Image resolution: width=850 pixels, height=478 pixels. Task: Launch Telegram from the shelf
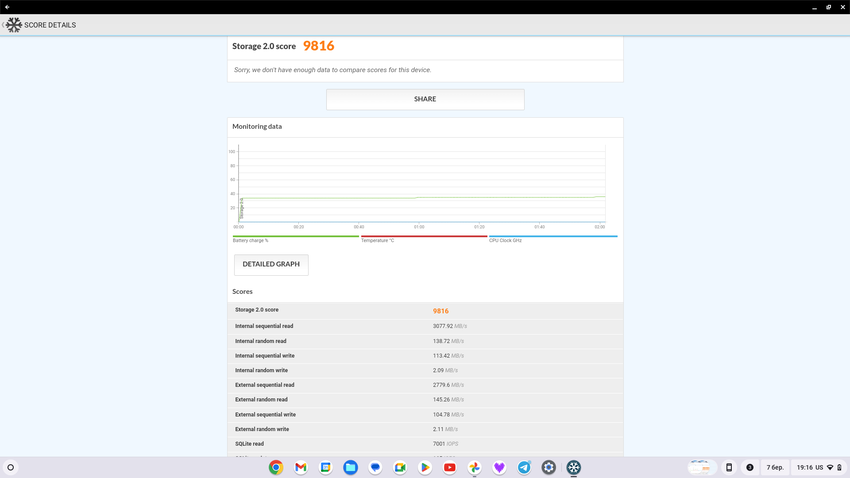524,467
